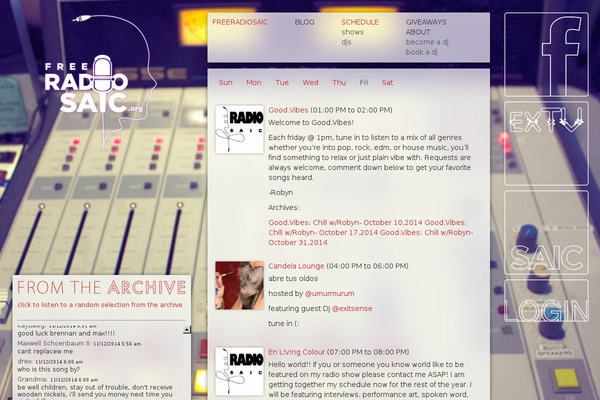600x400 pixels.
Task: Open the book a dj link
Action: click(422, 52)
